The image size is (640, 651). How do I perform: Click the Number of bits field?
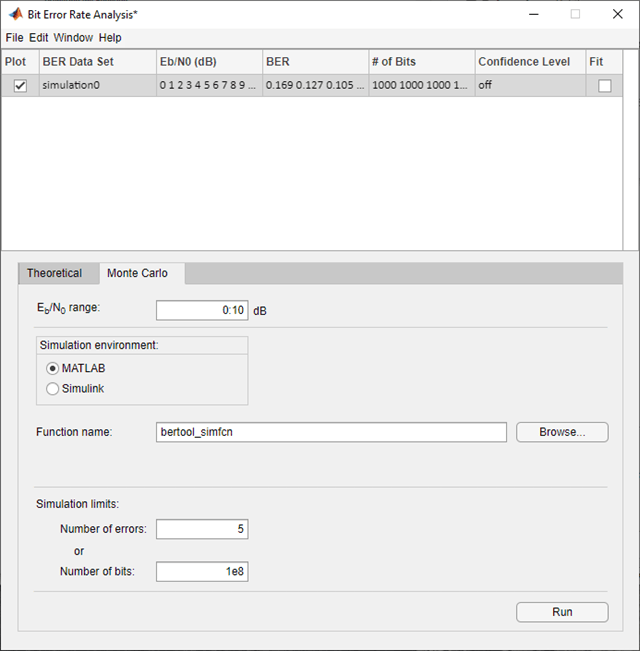tap(202, 572)
